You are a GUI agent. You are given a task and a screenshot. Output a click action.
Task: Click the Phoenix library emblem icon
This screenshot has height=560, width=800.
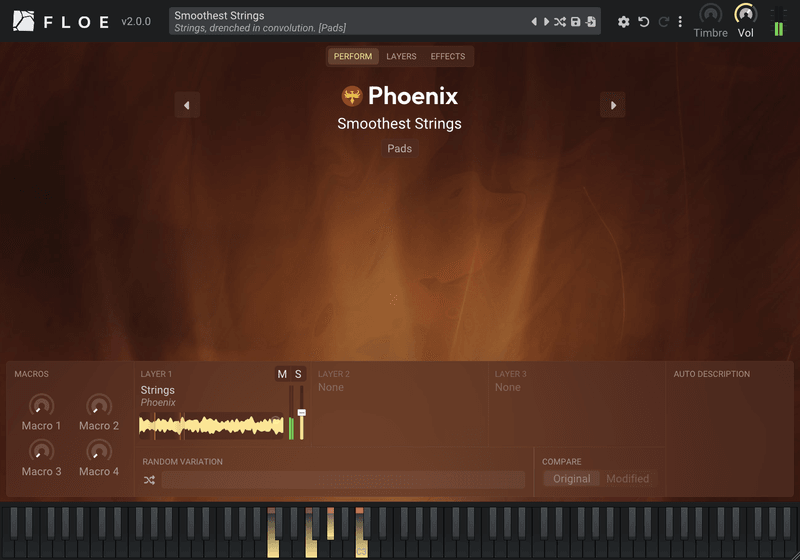coord(352,96)
